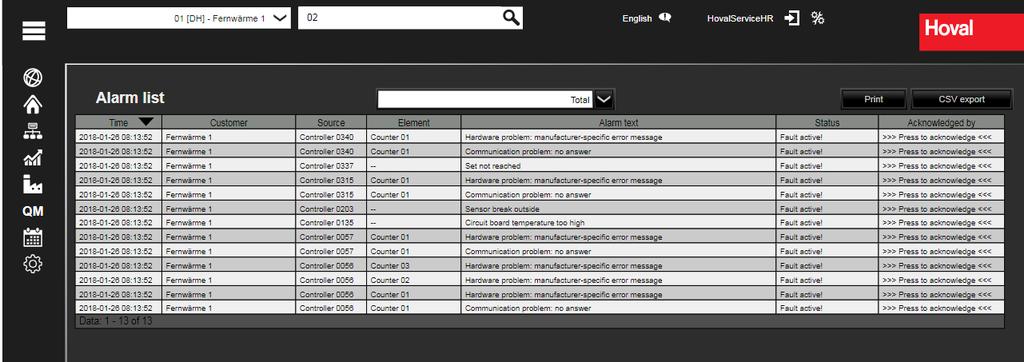The width and height of the screenshot is (1024, 362).
Task: Open the factory plant icon in sidebar
Action: click(33, 184)
